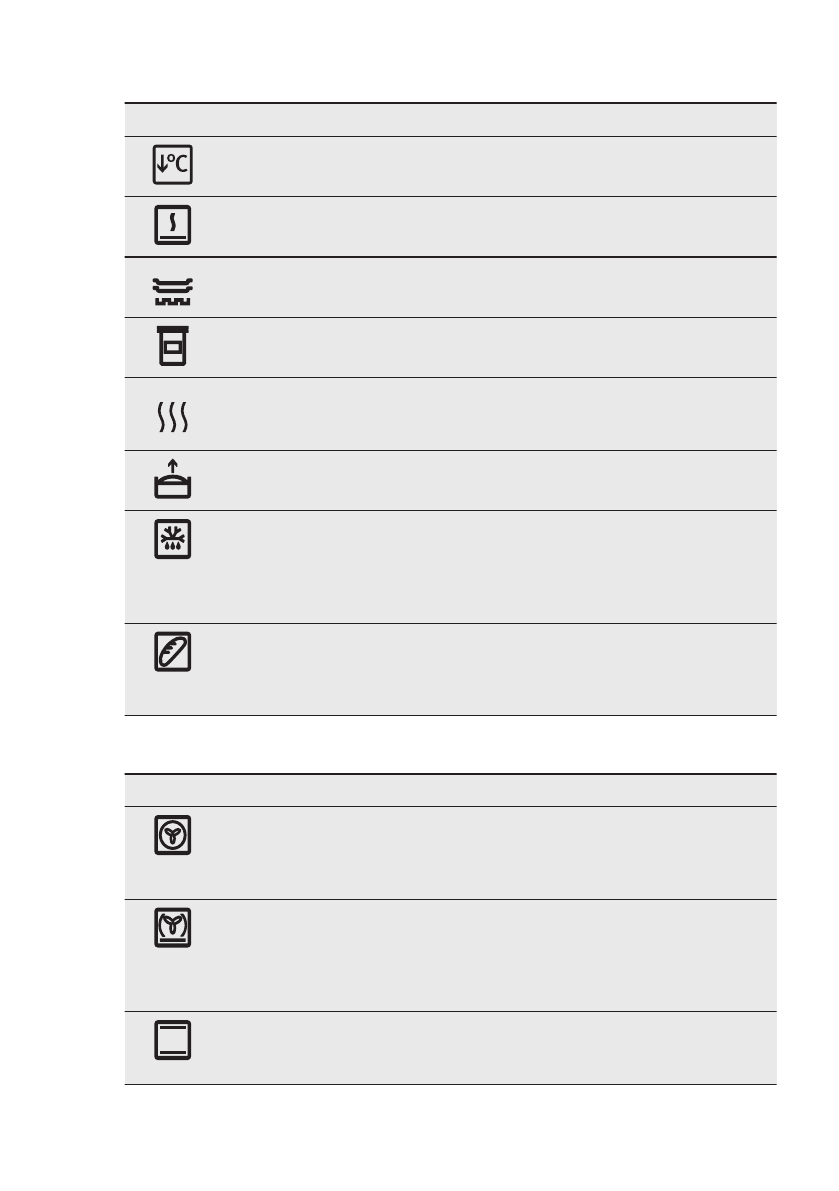839x1191 pixels.
Task: Click the circular fan cooking icon
Action: (x=173, y=836)
